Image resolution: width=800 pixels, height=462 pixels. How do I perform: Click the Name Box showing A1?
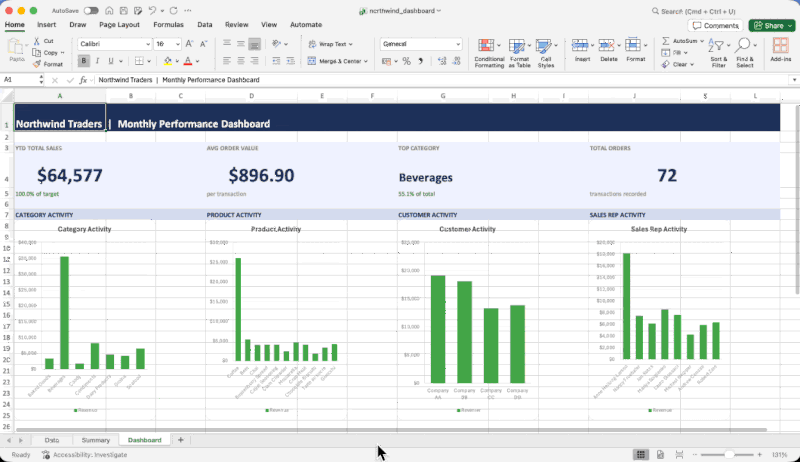coord(19,80)
